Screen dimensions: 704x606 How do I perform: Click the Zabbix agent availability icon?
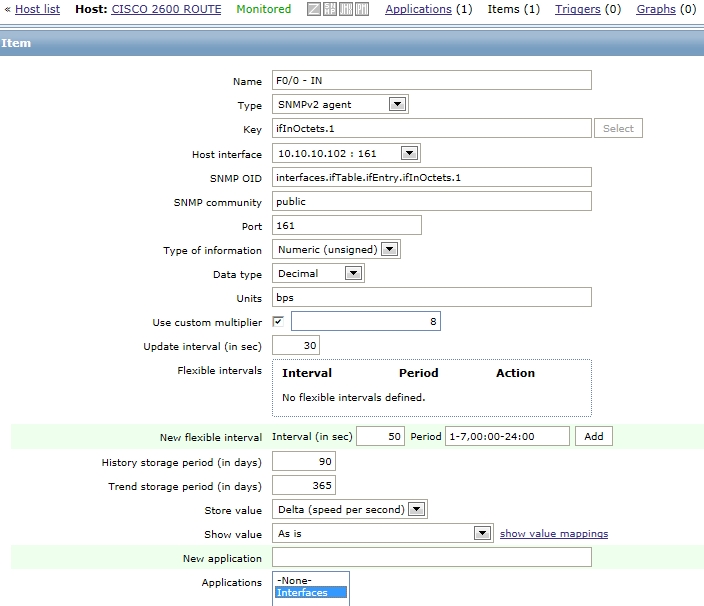click(314, 9)
